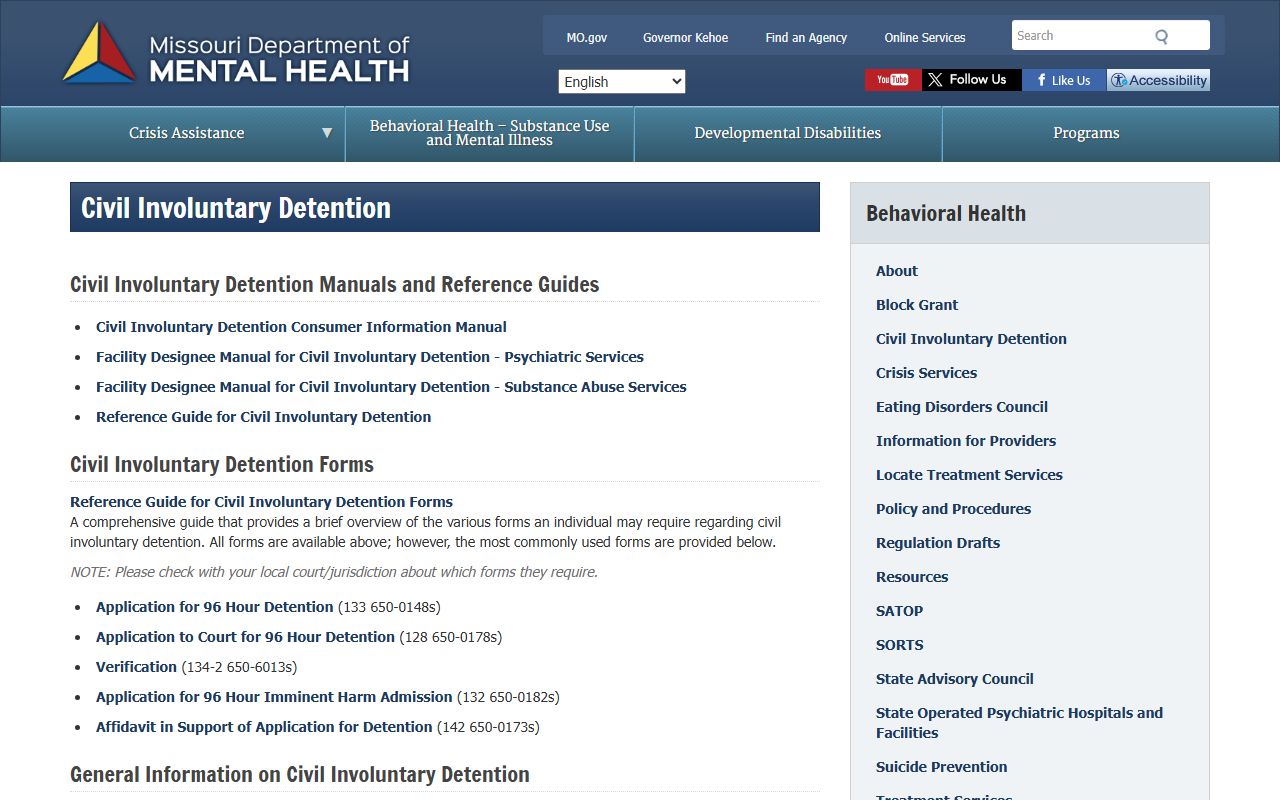
Task: Open Facility Designee Manual for Substance Abuse Services
Action: (x=391, y=387)
